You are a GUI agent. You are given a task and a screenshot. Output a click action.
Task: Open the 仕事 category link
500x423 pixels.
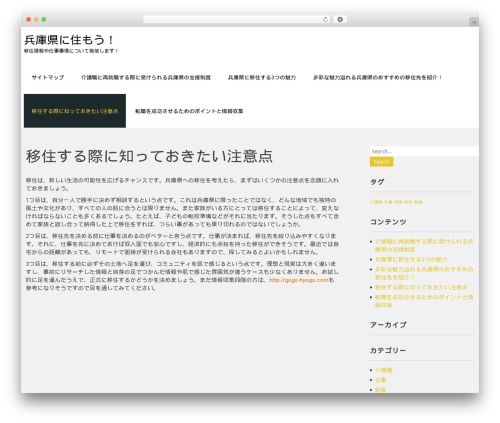click(x=380, y=380)
